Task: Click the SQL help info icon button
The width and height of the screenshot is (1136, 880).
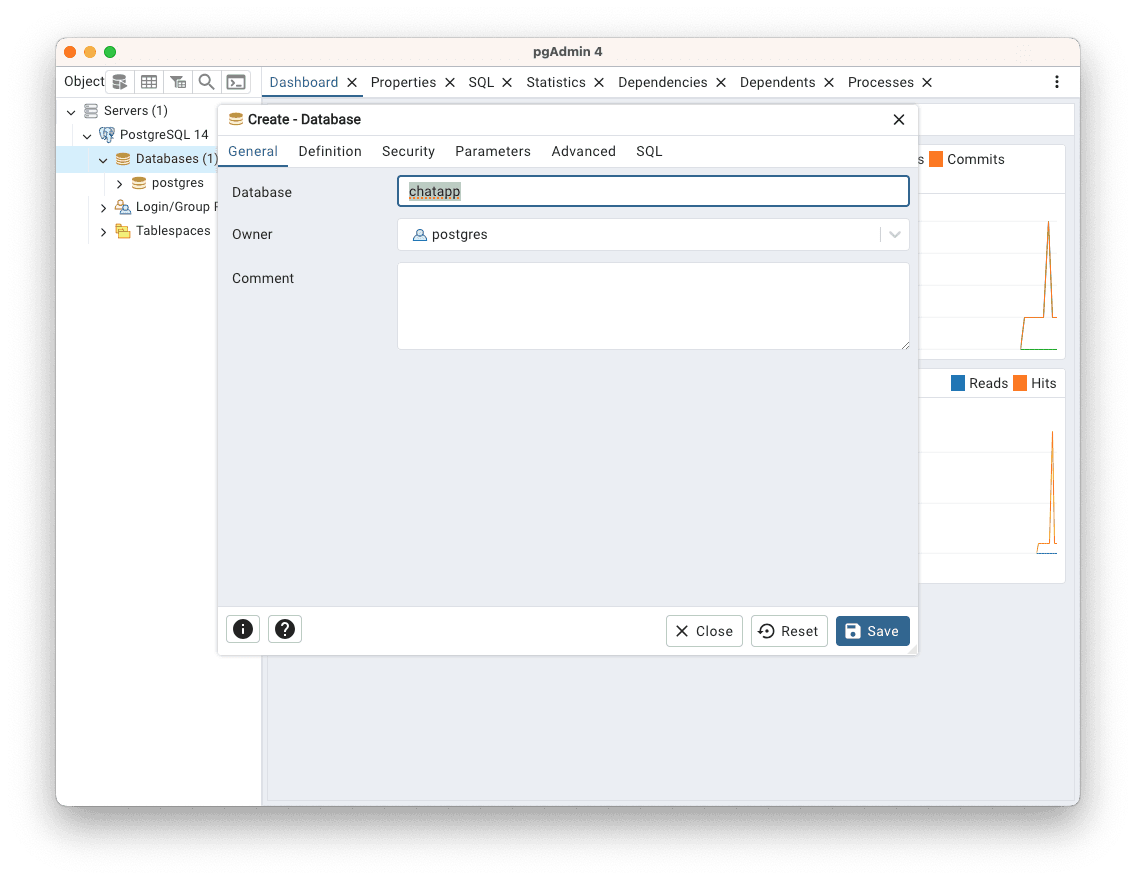Action: pos(243,629)
